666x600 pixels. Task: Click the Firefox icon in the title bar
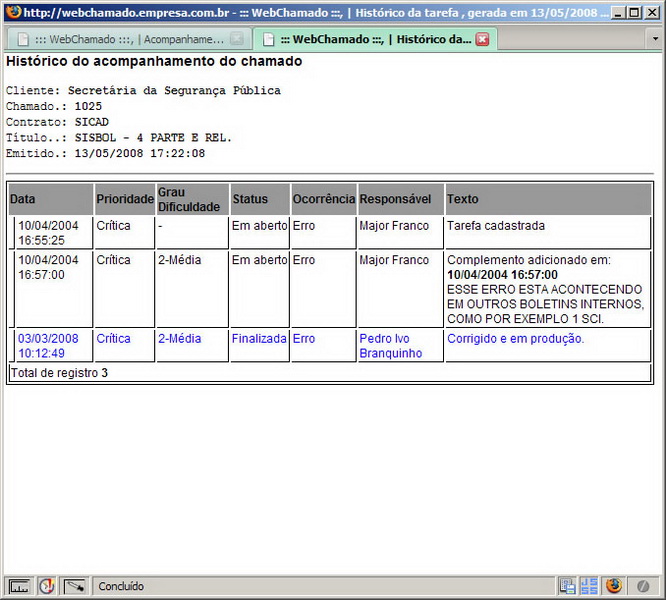tap(11, 13)
